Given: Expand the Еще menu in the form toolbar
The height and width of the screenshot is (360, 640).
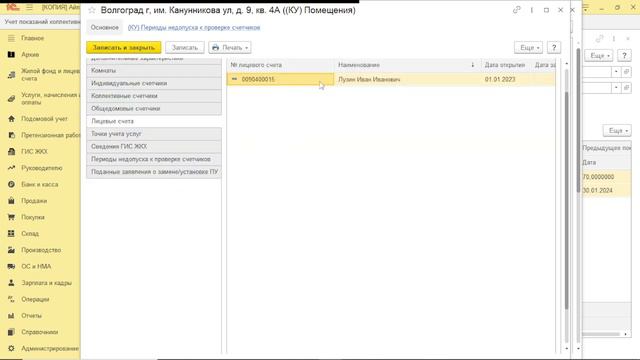Looking at the screenshot, I should click(x=529, y=48).
